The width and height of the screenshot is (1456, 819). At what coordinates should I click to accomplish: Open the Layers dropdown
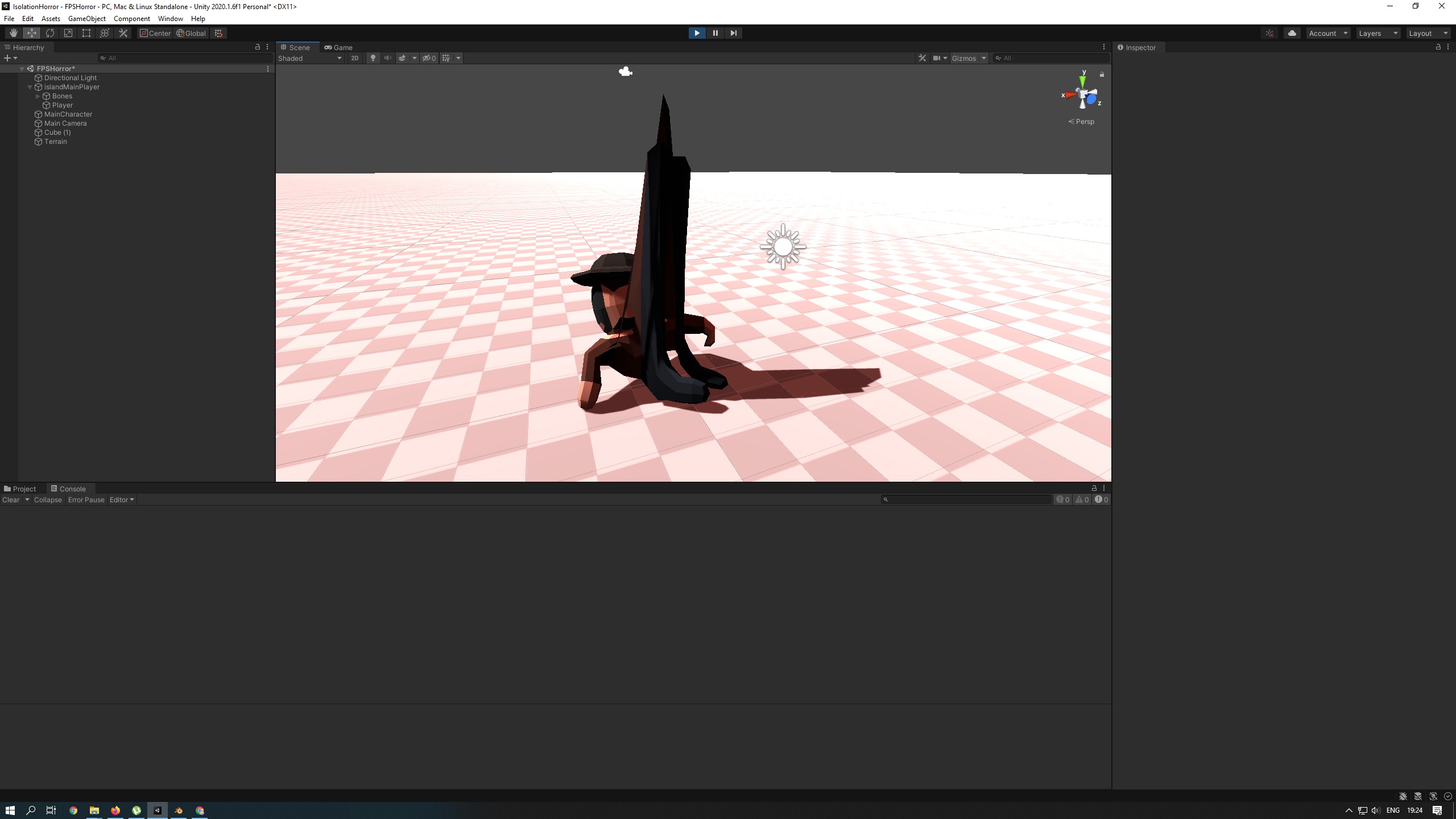coord(1378,33)
